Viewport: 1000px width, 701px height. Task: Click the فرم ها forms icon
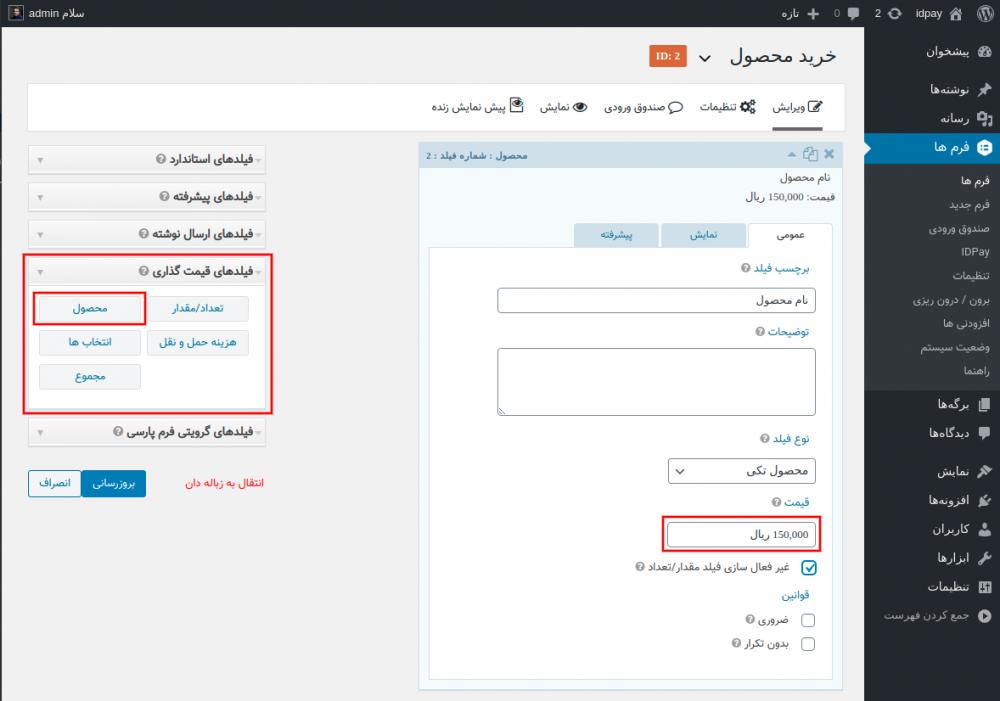pos(985,147)
